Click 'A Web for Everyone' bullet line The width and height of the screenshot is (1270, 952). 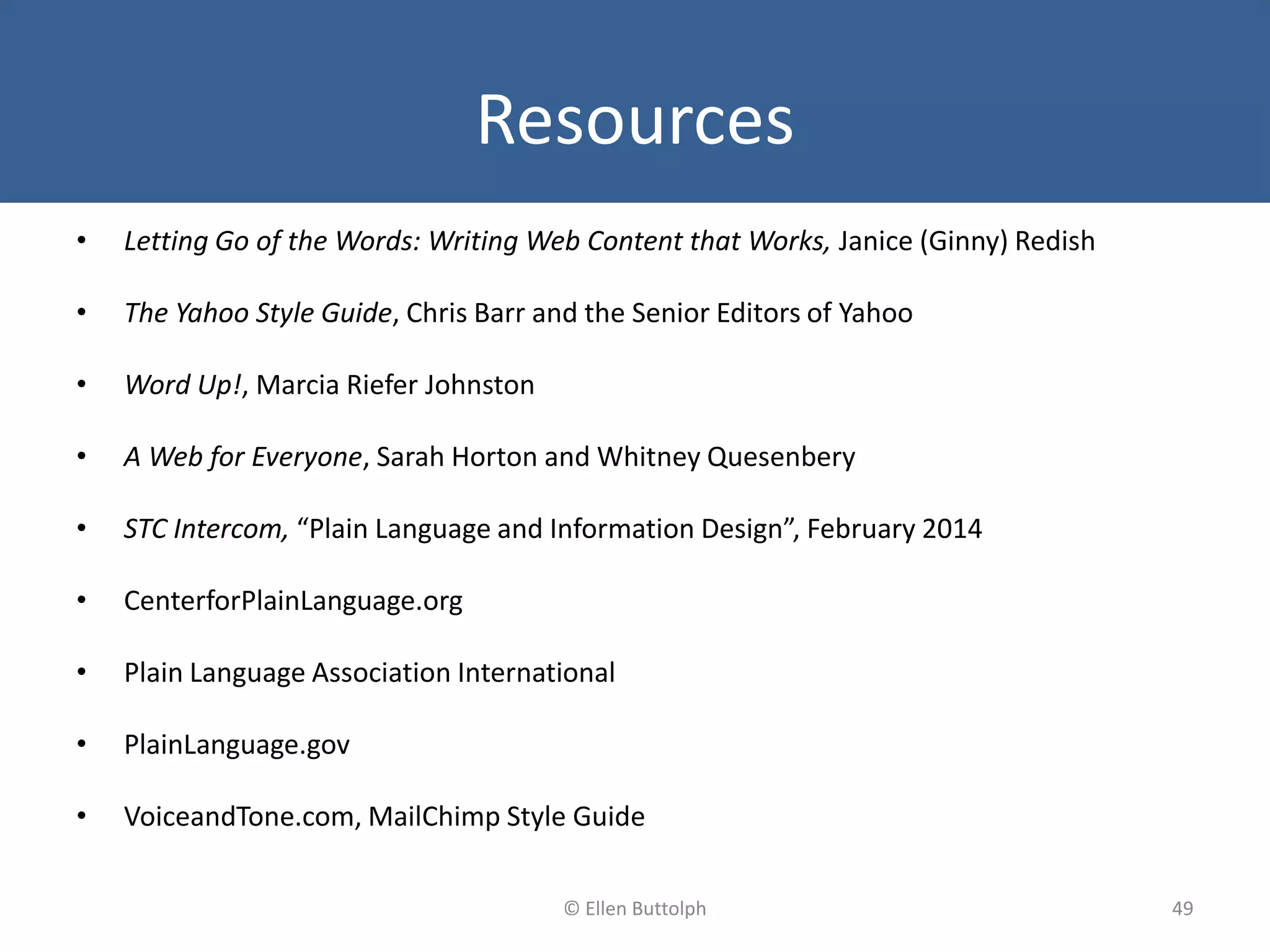pyautogui.click(x=490, y=457)
